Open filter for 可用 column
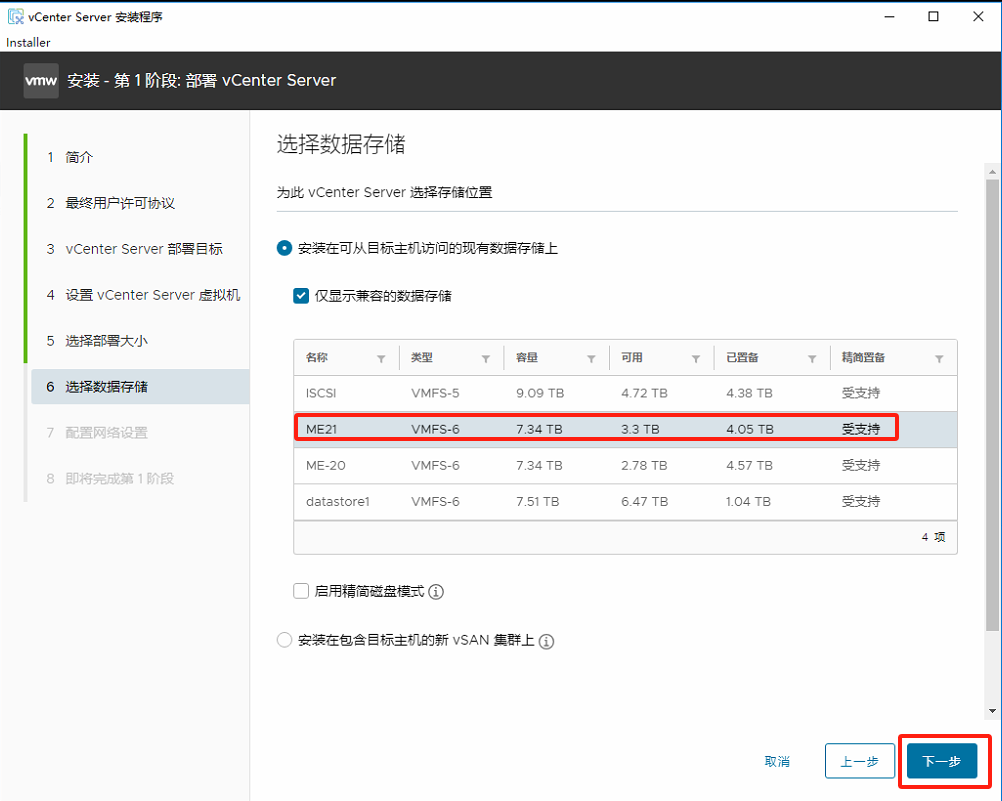The height and width of the screenshot is (801, 1002). pyautogui.click(x=696, y=359)
